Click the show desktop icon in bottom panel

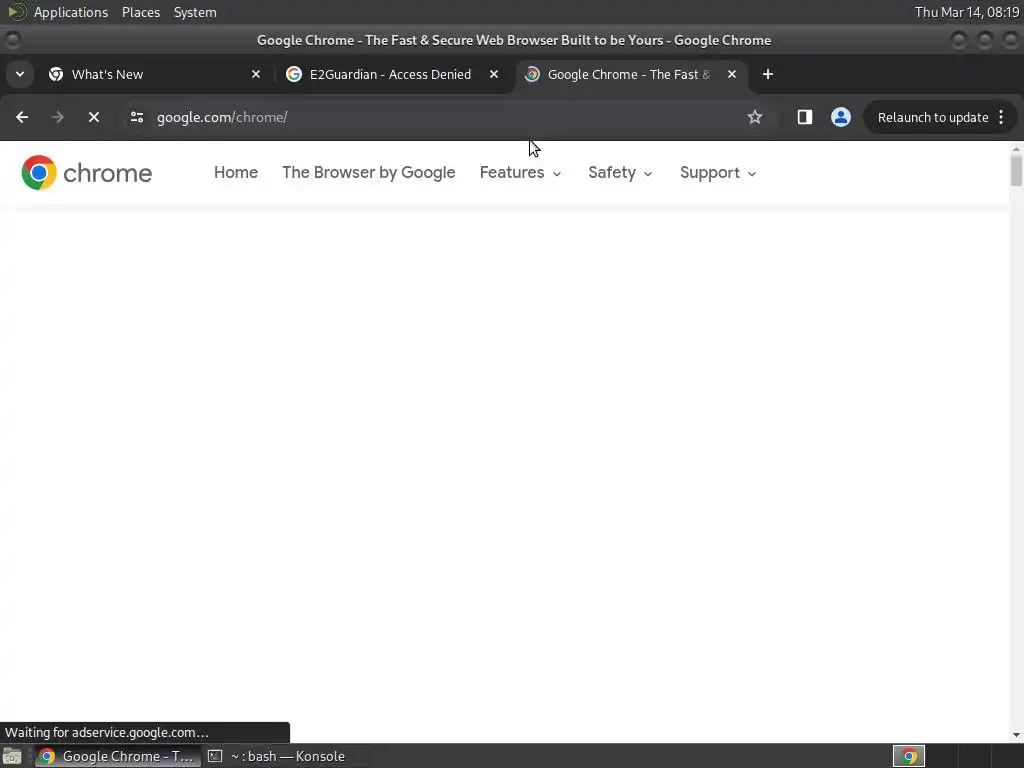pyautogui.click(x=12, y=756)
